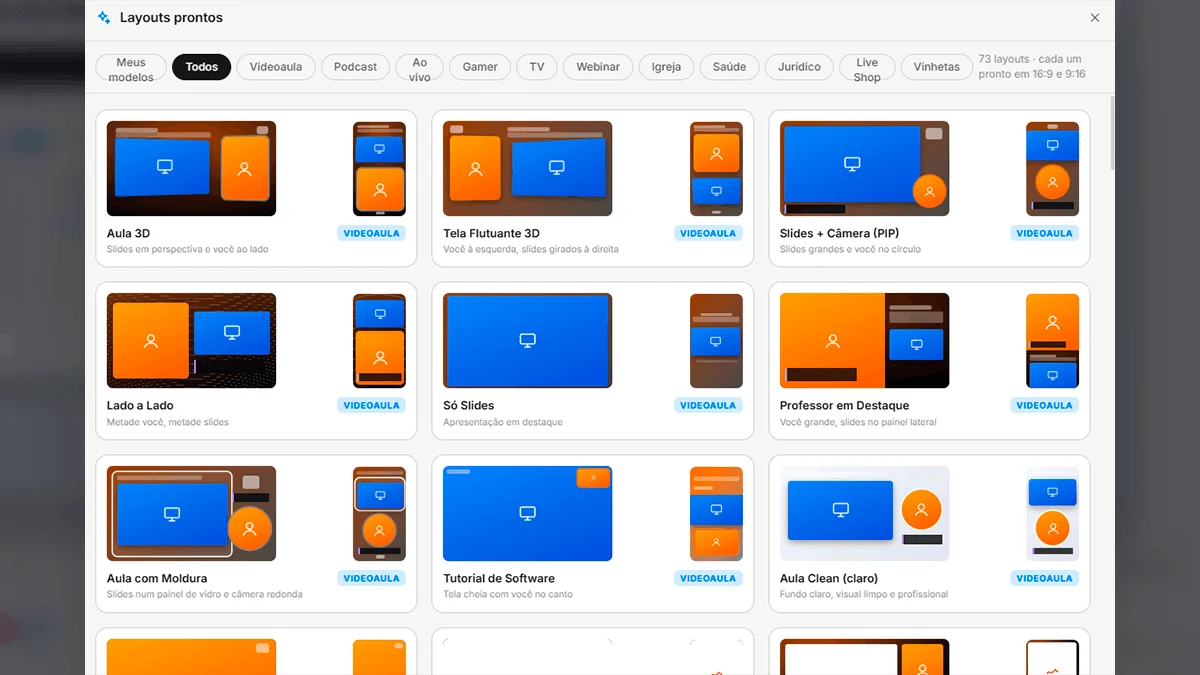The height and width of the screenshot is (675, 1200).
Task: Switch to the Podcast category
Action: point(355,67)
